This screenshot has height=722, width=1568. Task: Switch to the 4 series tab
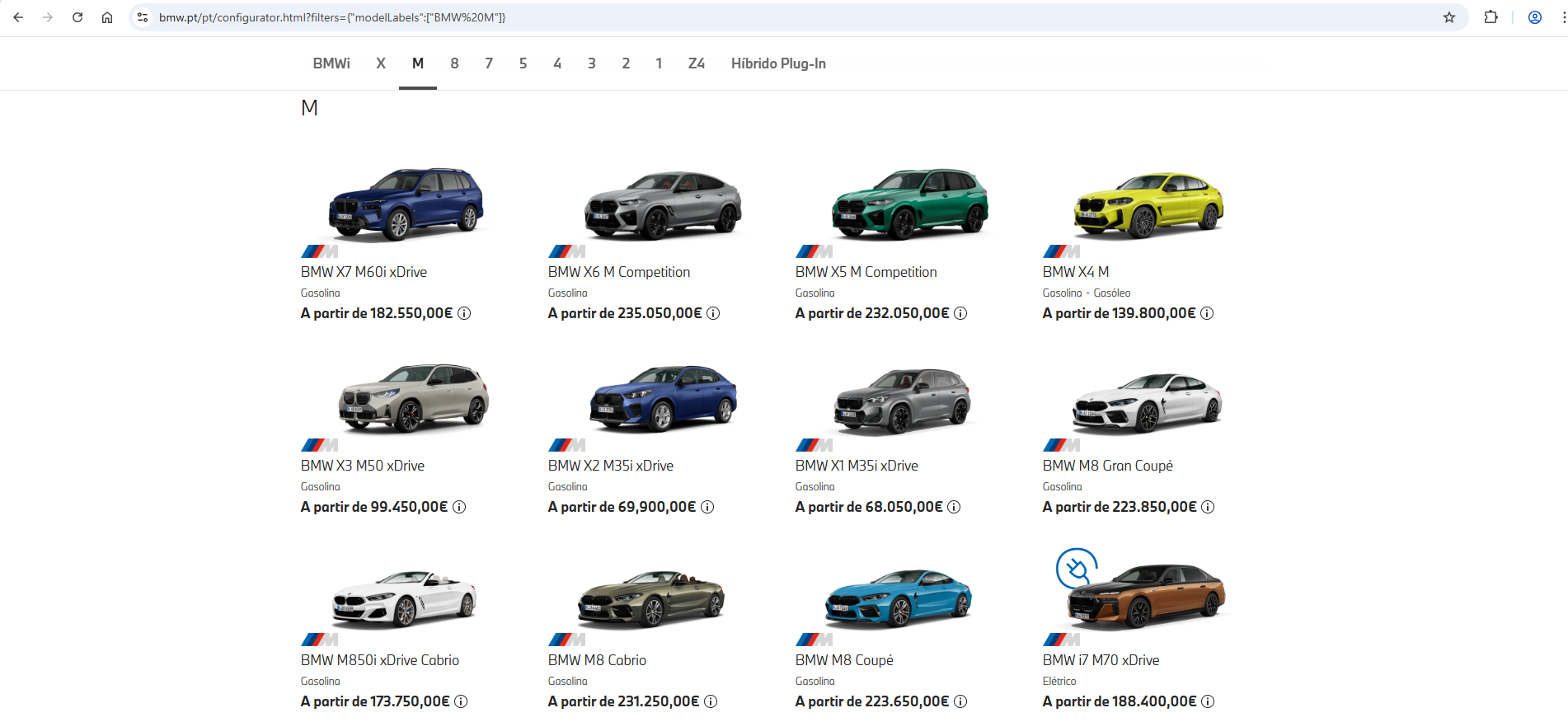557,63
